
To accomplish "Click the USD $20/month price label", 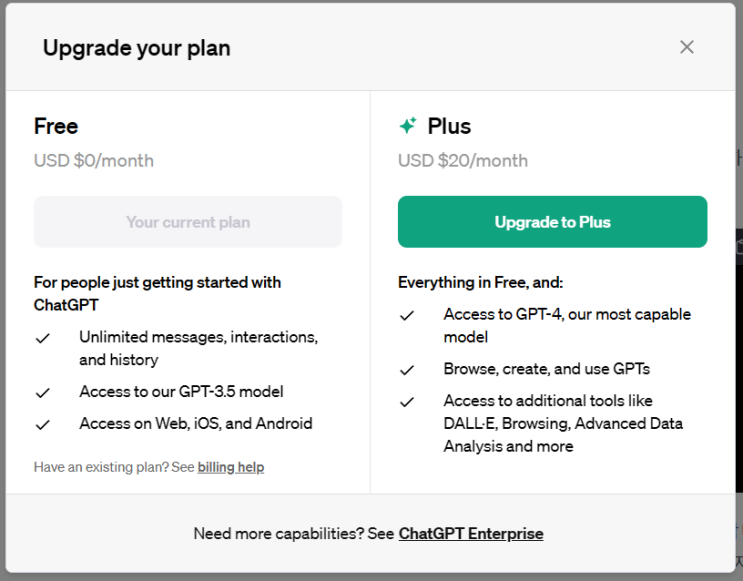I will coord(463,161).
